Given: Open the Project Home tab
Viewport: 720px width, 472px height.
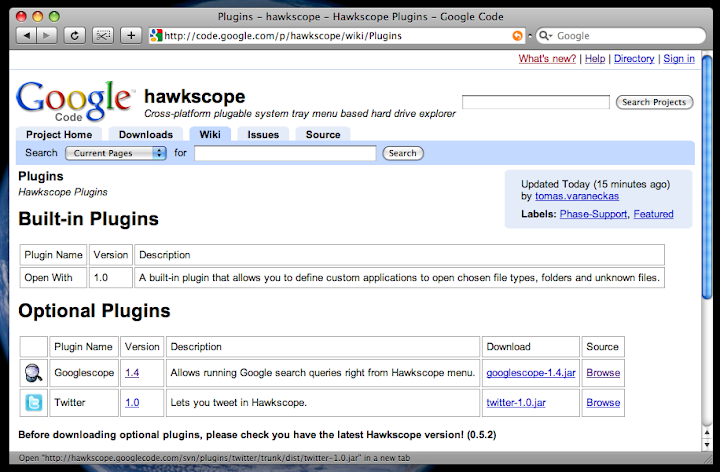Looking at the screenshot, I should pos(59,135).
